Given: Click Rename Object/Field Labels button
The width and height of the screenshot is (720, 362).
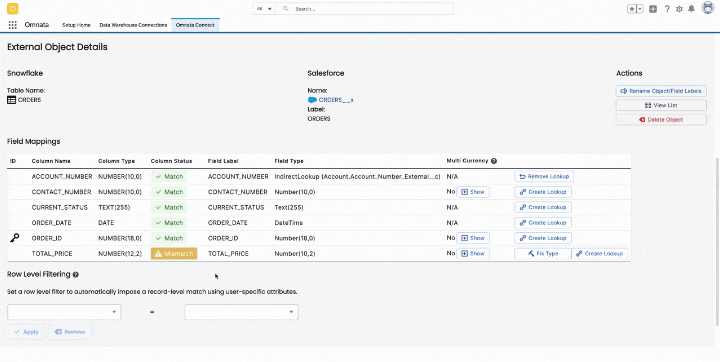Looking at the screenshot, I should tap(661, 91).
